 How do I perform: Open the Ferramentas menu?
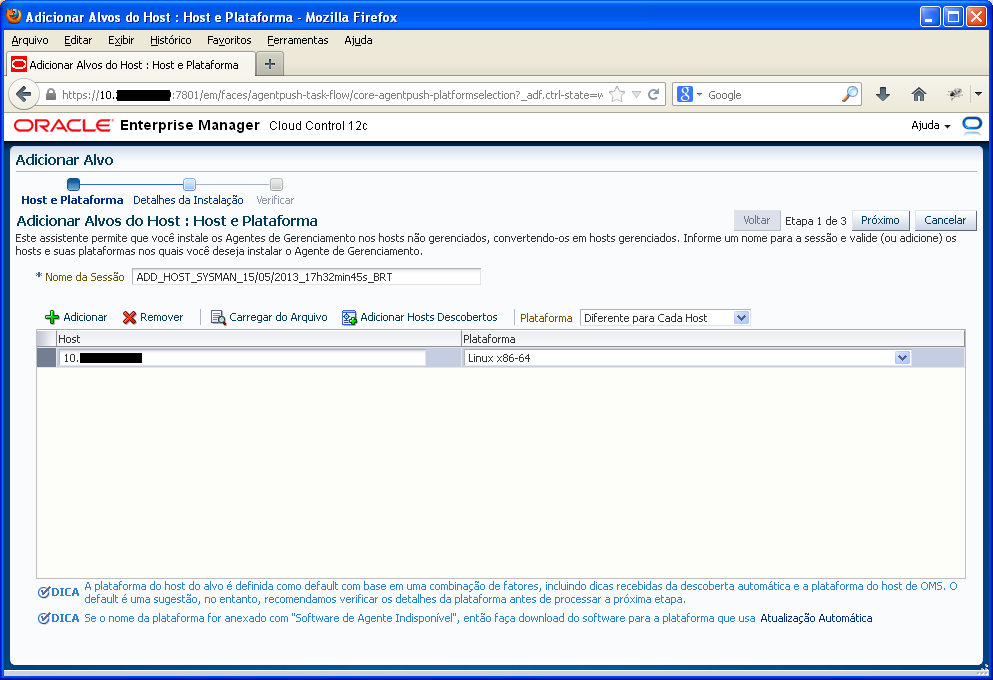298,40
